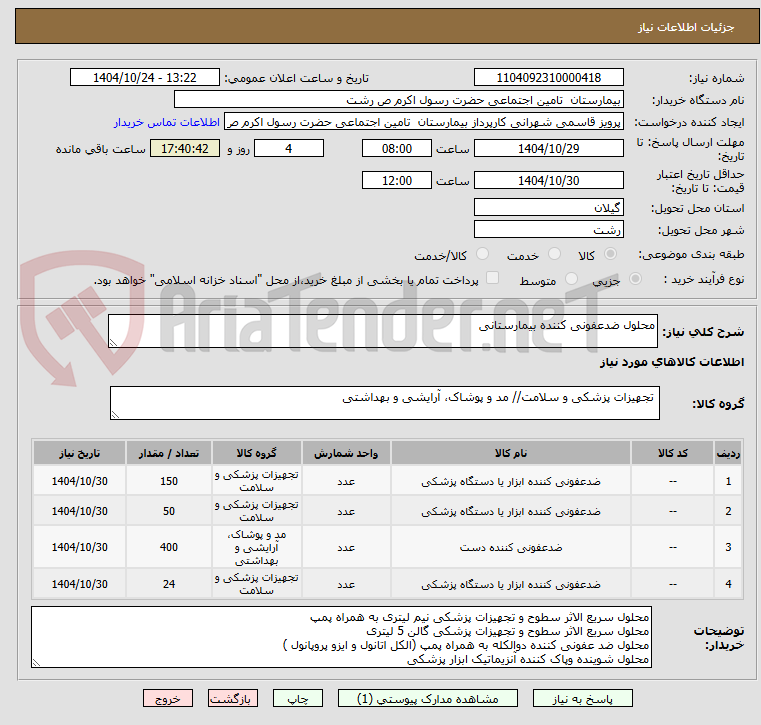Click the countdown timer 17:40:42 field
This screenshot has height=725, width=761.
coord(185,148)
